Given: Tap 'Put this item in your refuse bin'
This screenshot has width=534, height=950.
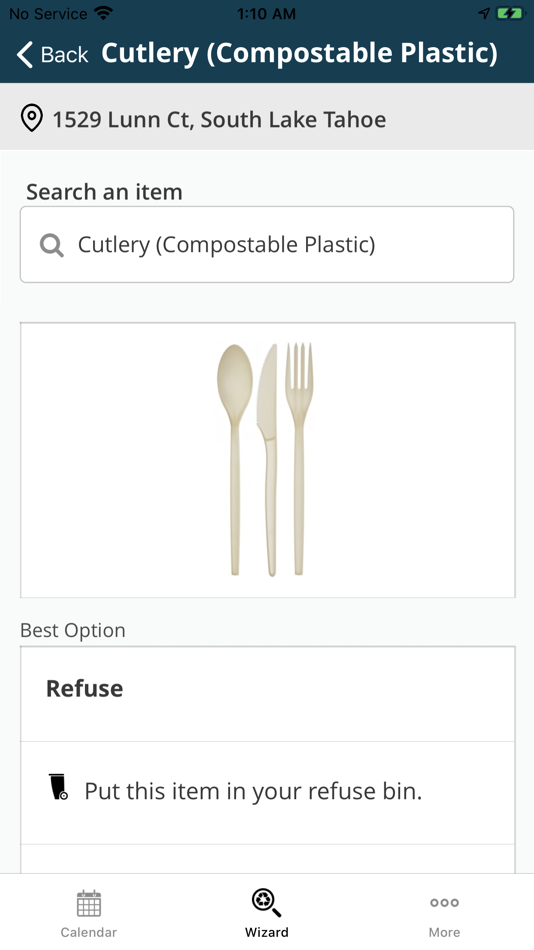Looking at the screenshot, I should tap(253, 791).
